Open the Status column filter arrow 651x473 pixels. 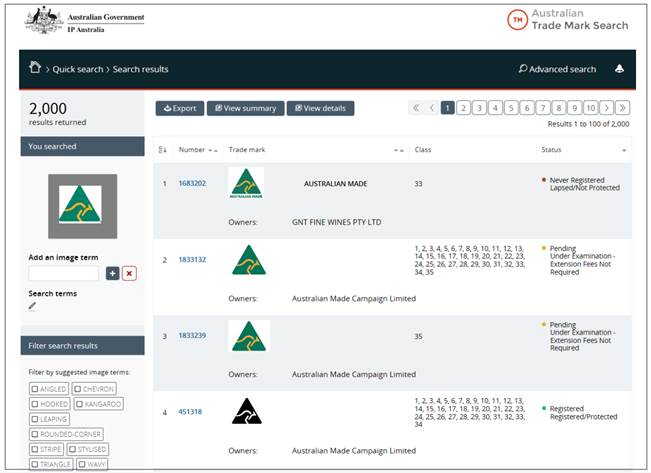624,150
